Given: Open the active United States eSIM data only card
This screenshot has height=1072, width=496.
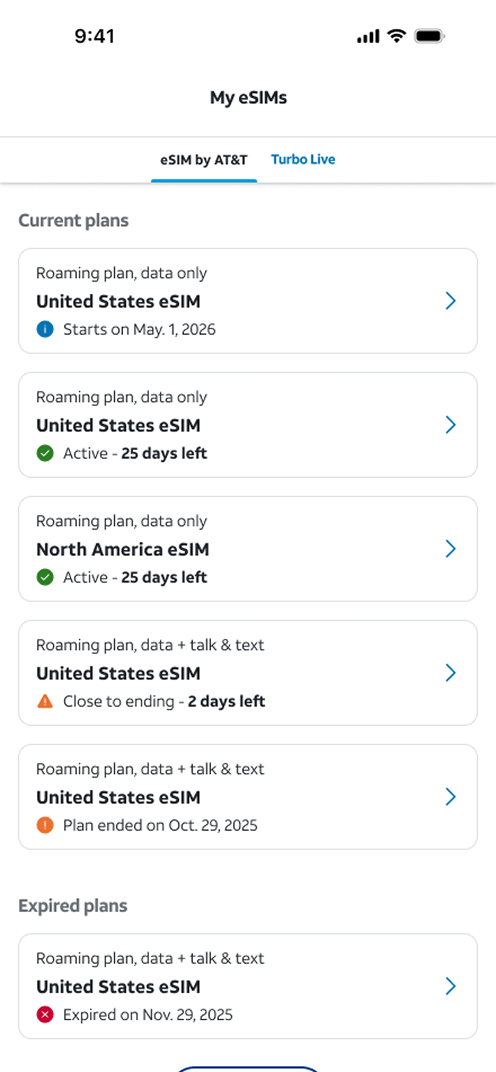Looking at the screenshot, I should tap(248, 425).
